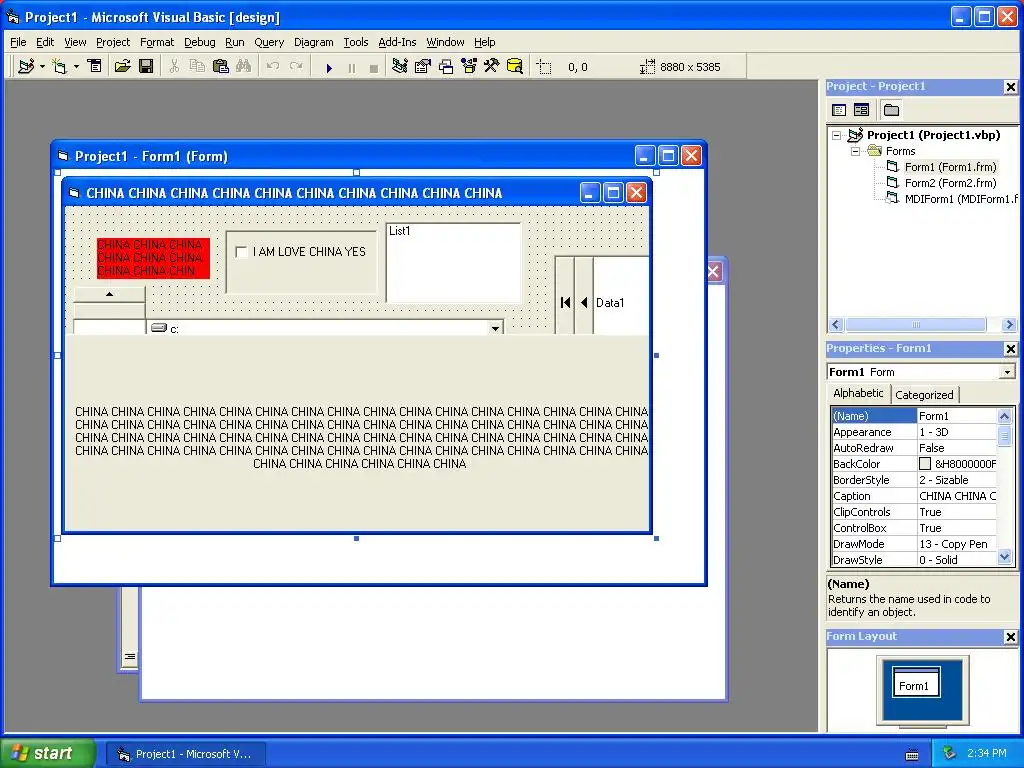The image size is (1024, 768).
Task: Switch to the Categorized properties tab
Action: click(924, 394)
